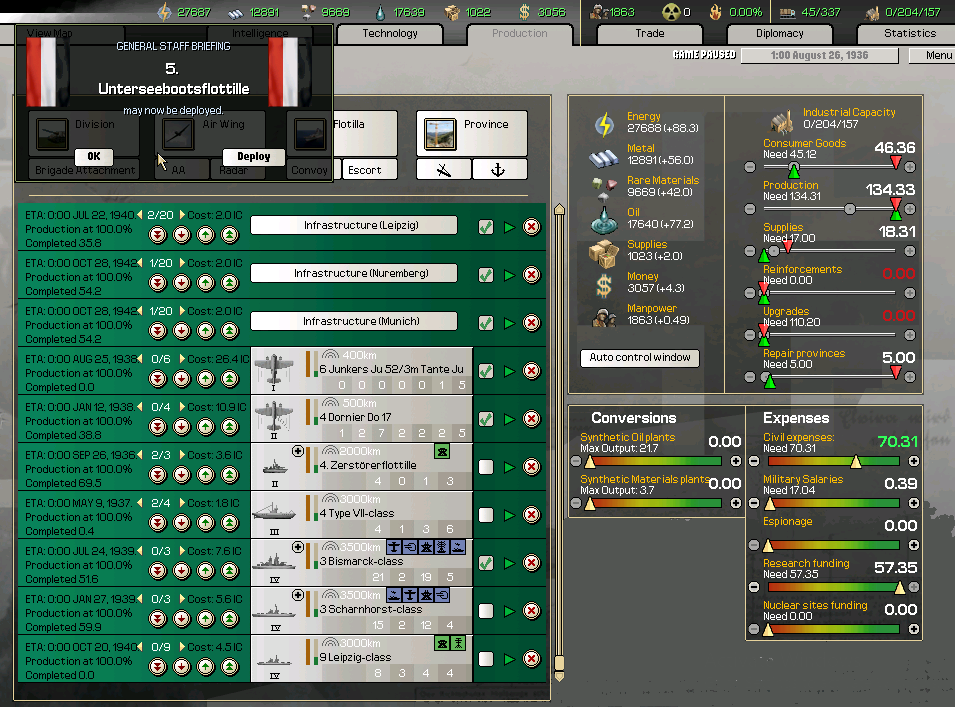
Task: Click the Auto control window button
Action: pyautogui.click(x=638, y=357)
